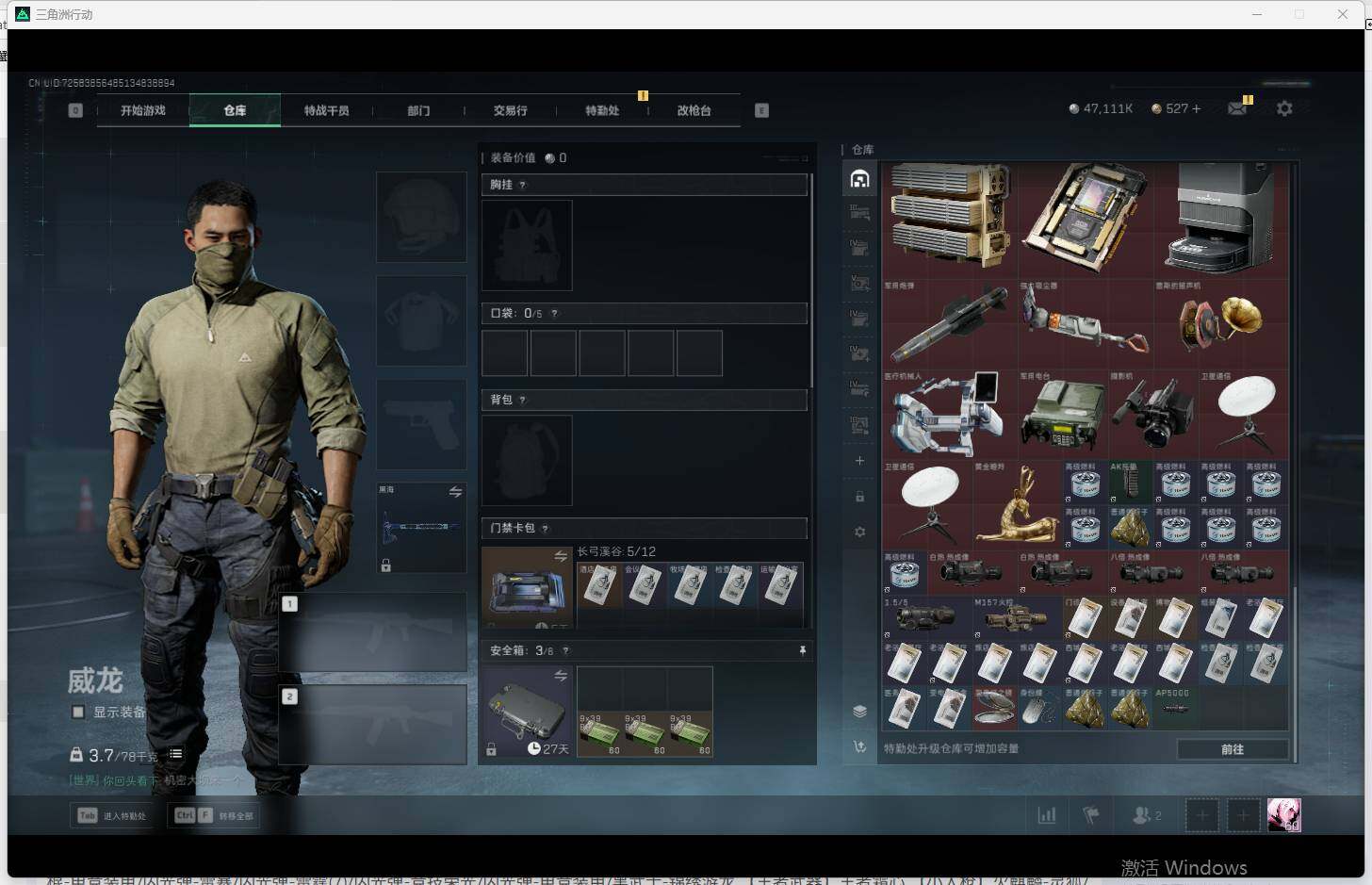The height and width of the screenshot is (885, 1372).
Task: Open the mail envelope icon
Action: pyautogui.click(x=1237, y=109)
